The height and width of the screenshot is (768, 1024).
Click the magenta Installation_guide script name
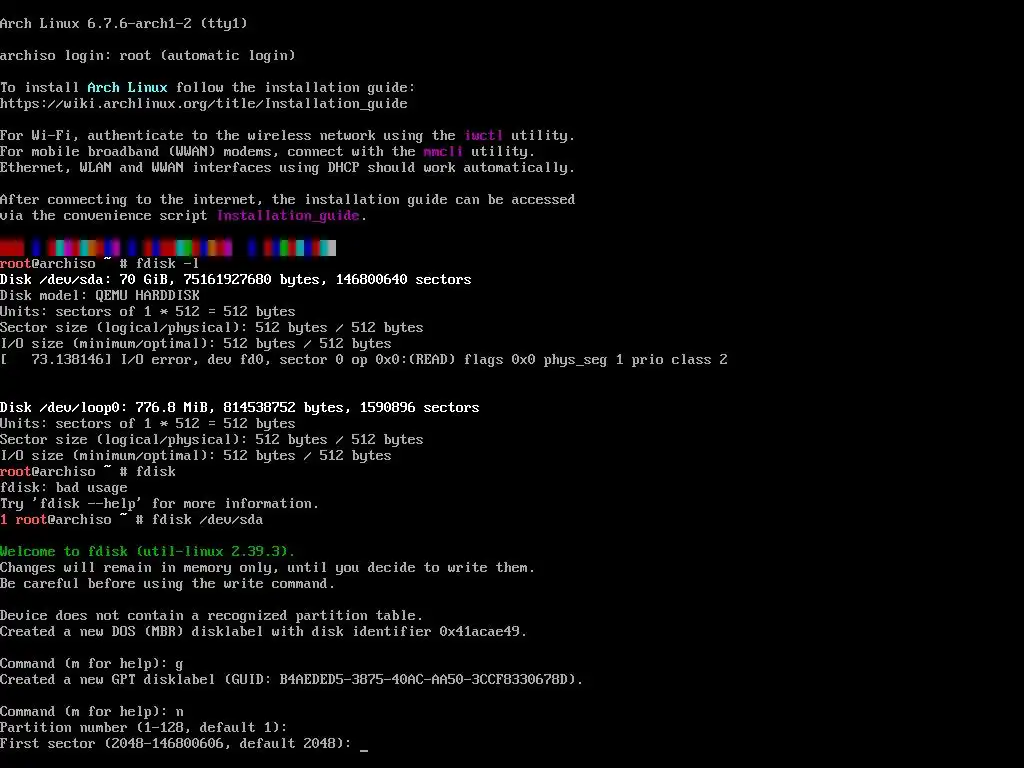[288, 216]
